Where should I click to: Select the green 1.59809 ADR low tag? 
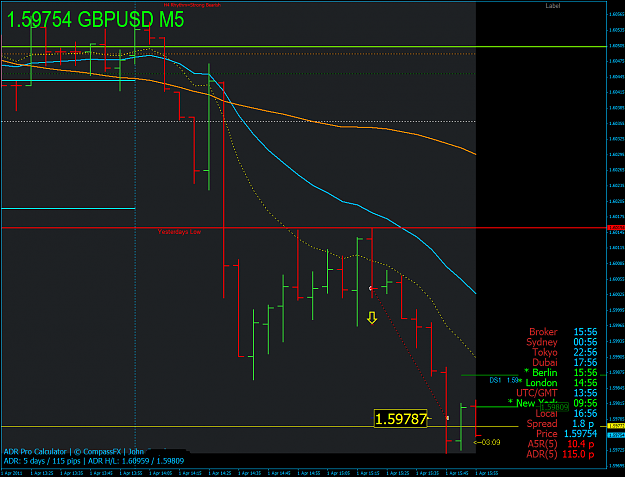coord(554,407)
